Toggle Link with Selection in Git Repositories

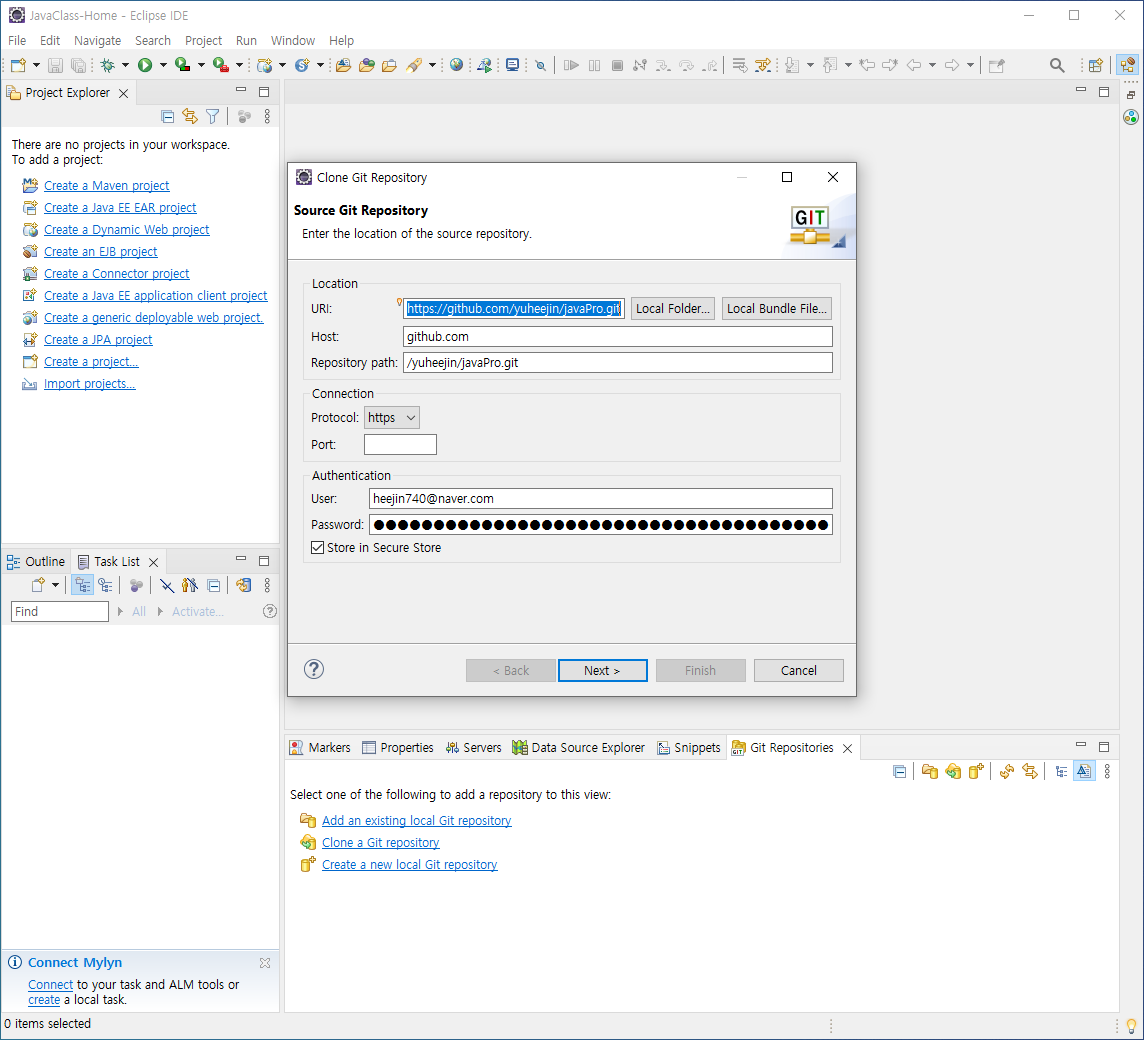pos(1029,771)
